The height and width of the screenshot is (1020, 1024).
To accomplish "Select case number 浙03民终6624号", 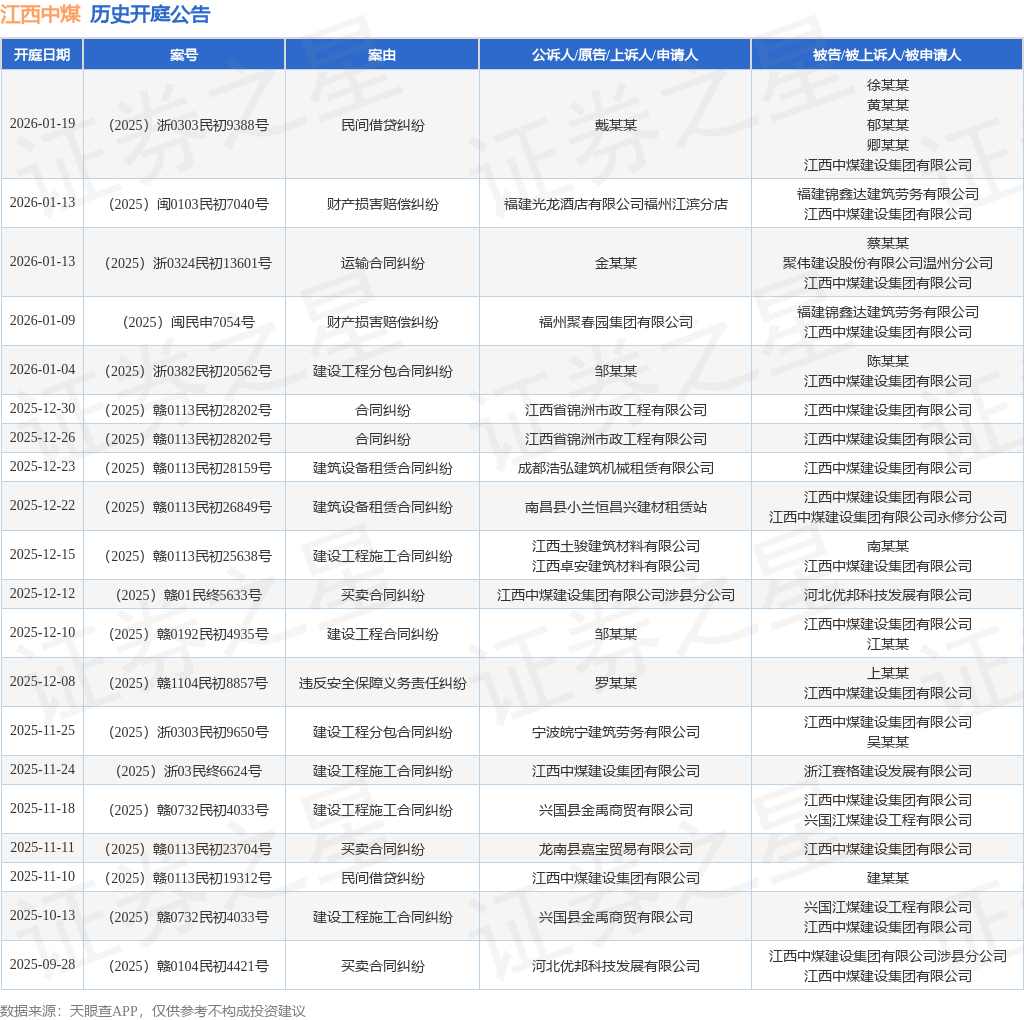I will pyautogui.click(x=188, y=771).
